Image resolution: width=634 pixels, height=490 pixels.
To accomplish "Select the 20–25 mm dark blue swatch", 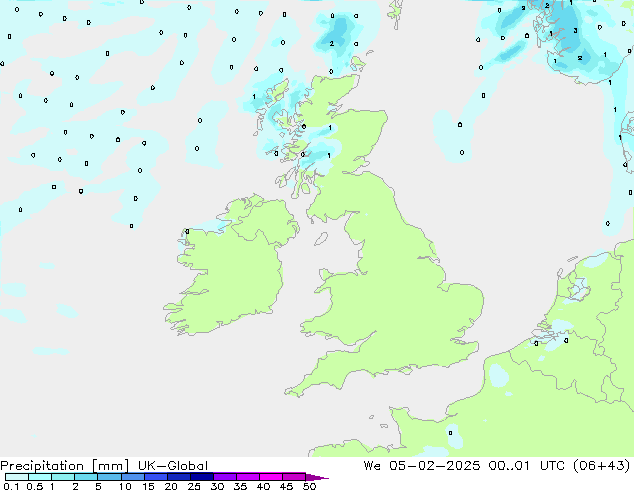I will pyautogui.click(x=179, y=477).
